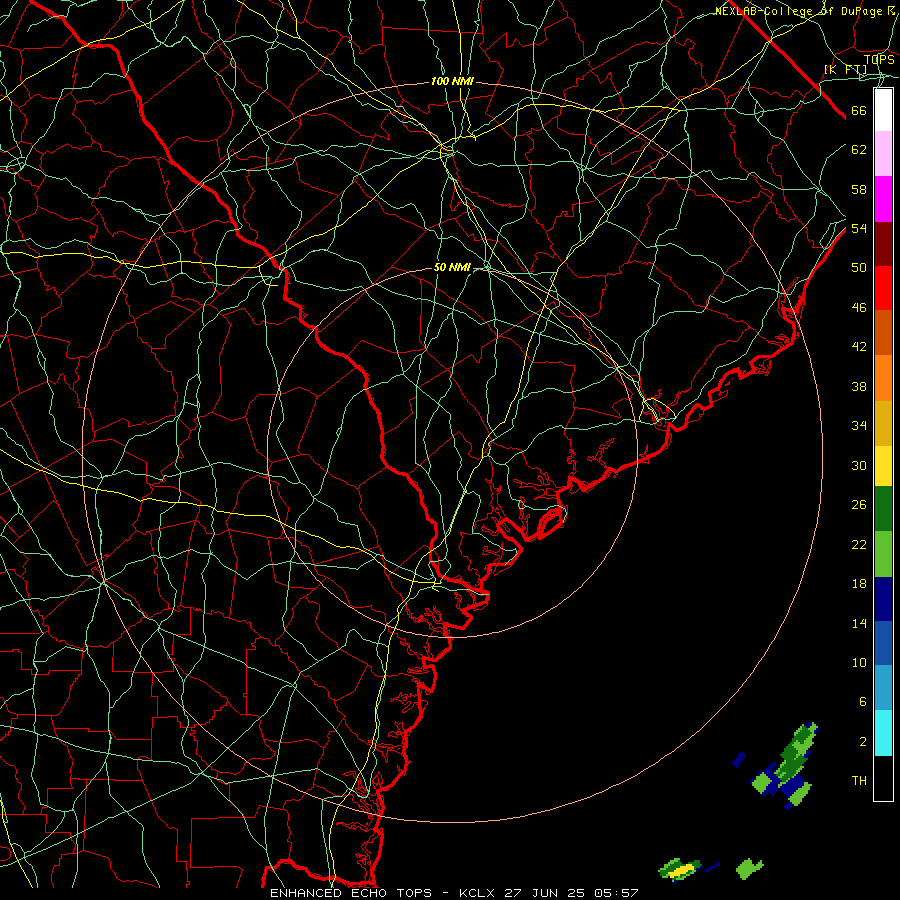Click the legend value '54'
This screenshot has height=900, width=900.
859,228
